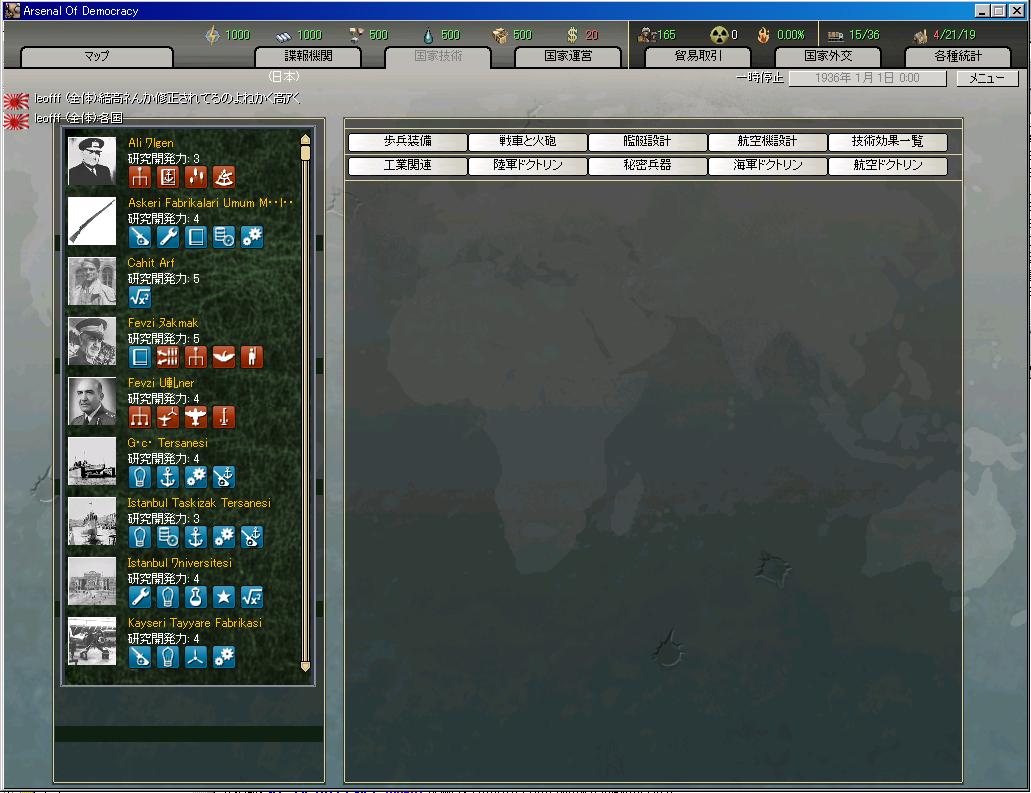The height and width of the screenshot is (793, 1031).
Task: Click the sextant skill icon in Ali's row
Action: [224, 176]
